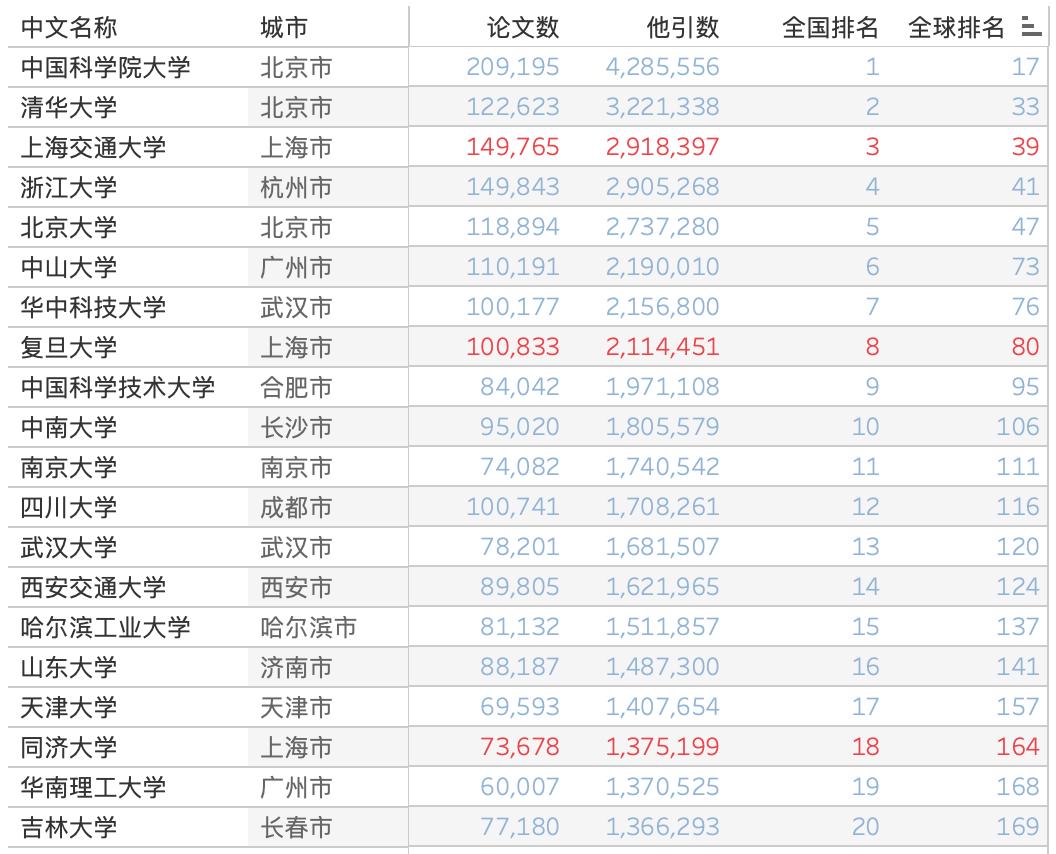This screenshot has width=1056, height=854.
Task: Click global rank value 95
Action: click(x=1025, y=387)
